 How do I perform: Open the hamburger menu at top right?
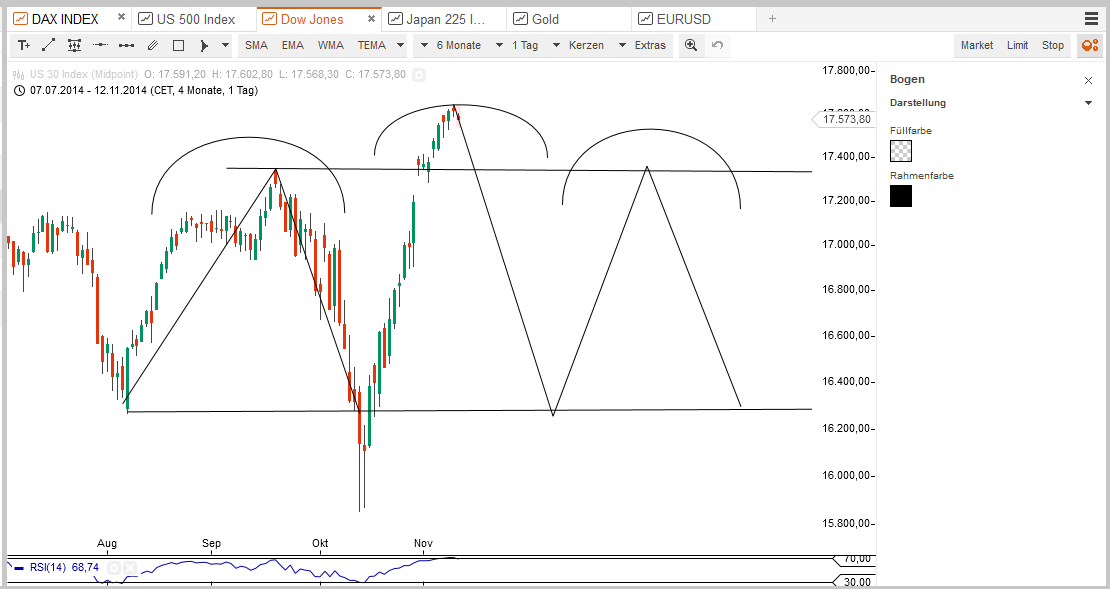click(x=1093, y=17)
